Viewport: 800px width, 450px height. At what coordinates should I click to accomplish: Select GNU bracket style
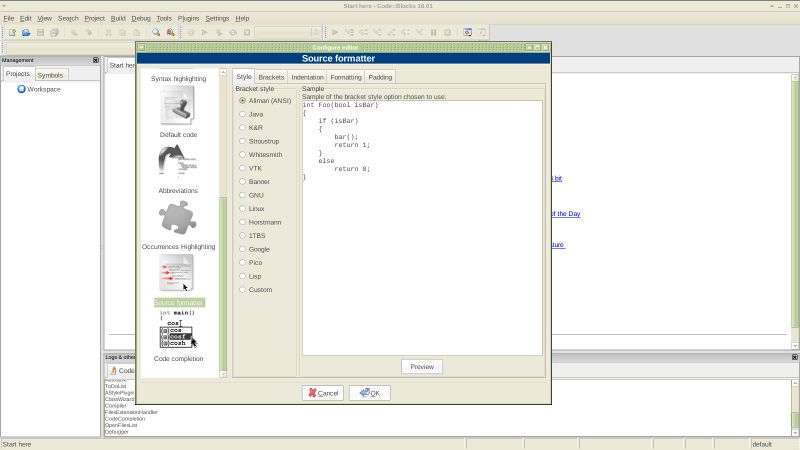tap(252, 195)
